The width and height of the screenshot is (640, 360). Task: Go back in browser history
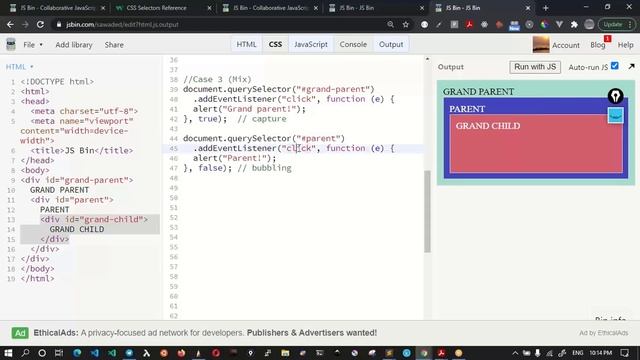click(10, 24)
